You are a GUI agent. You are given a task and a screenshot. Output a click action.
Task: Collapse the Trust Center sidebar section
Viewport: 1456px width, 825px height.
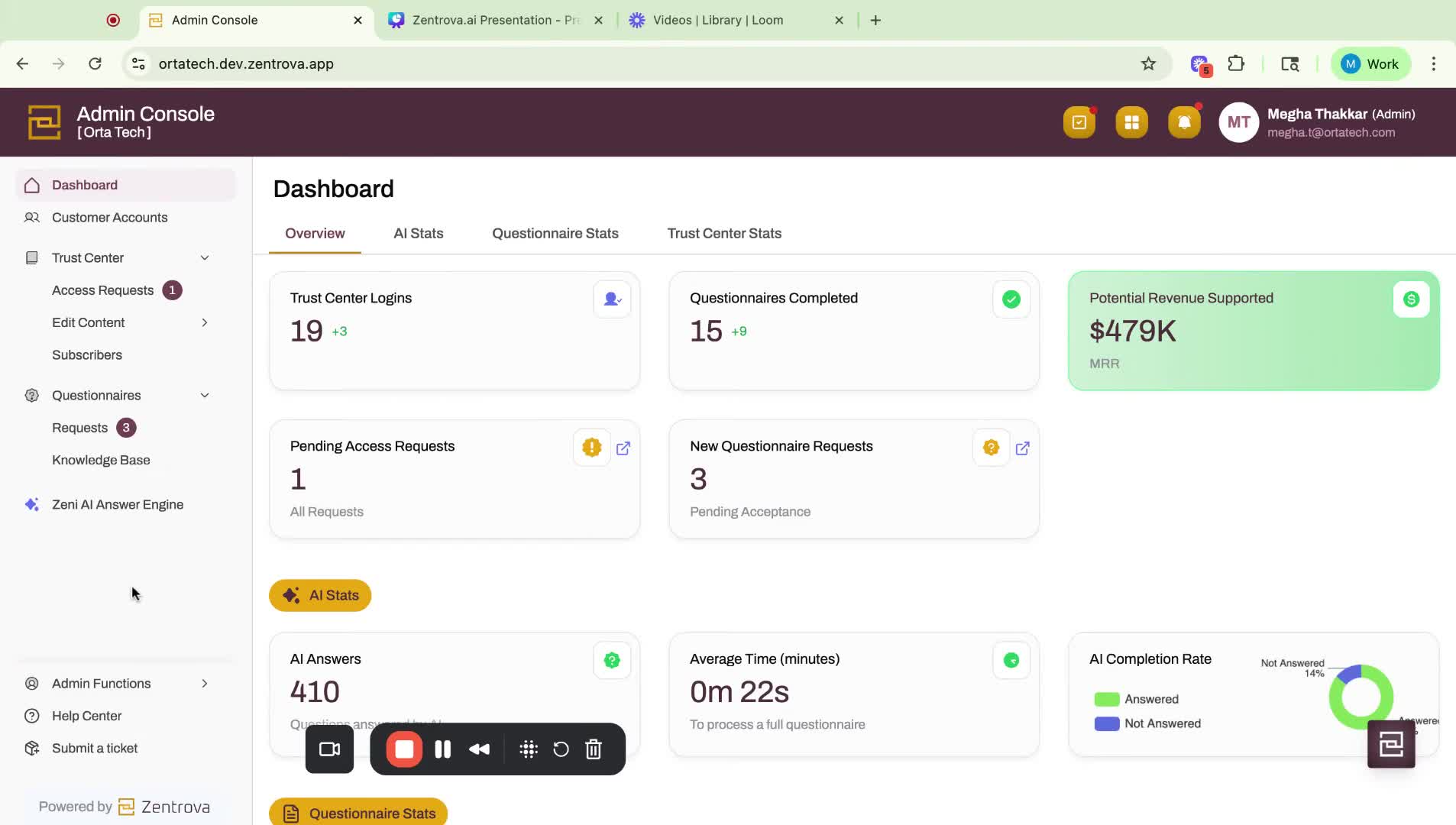point(205,258)
